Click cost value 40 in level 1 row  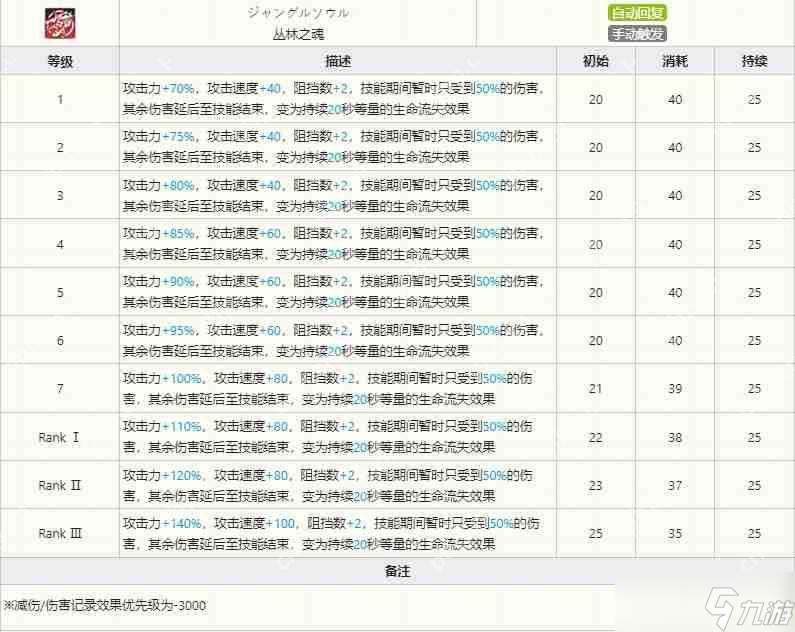point(675,99)
